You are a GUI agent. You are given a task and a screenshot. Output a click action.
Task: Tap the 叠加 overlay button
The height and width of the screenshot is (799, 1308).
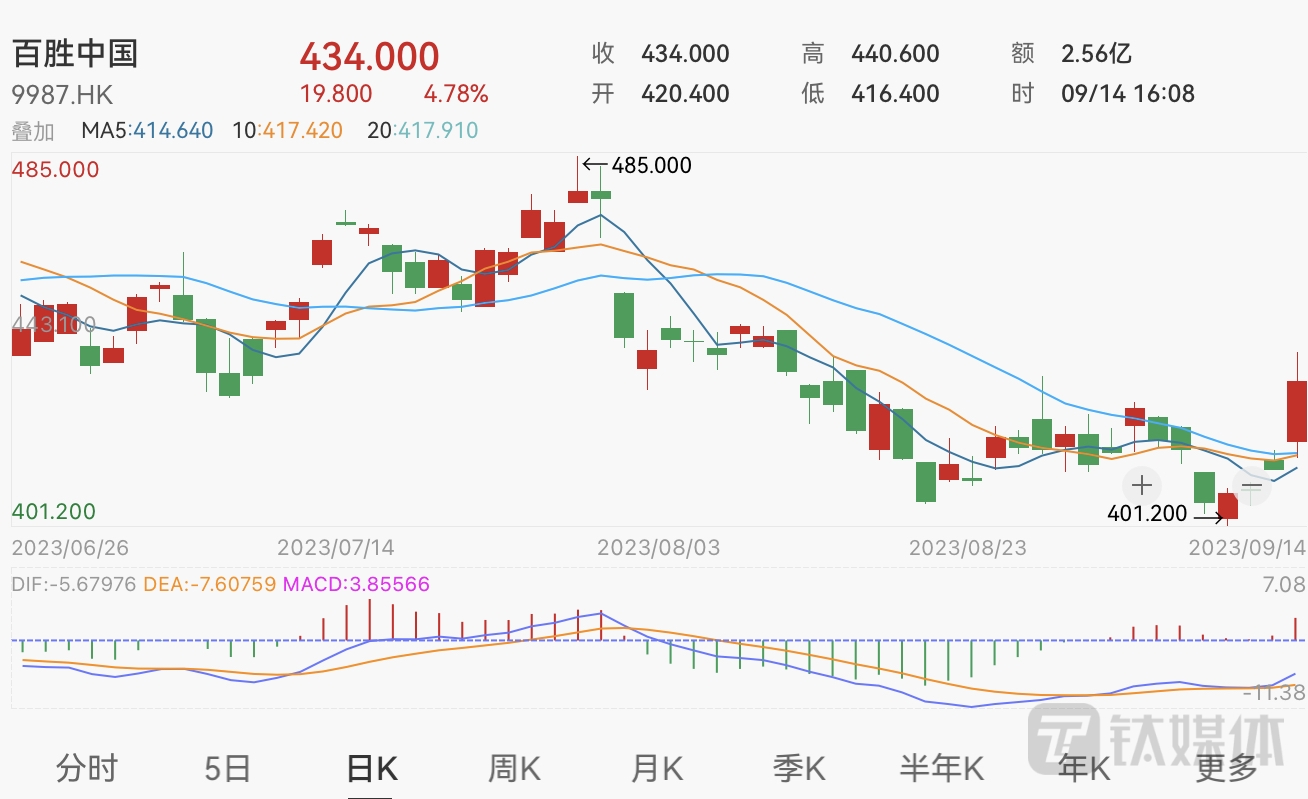(32, 131)
